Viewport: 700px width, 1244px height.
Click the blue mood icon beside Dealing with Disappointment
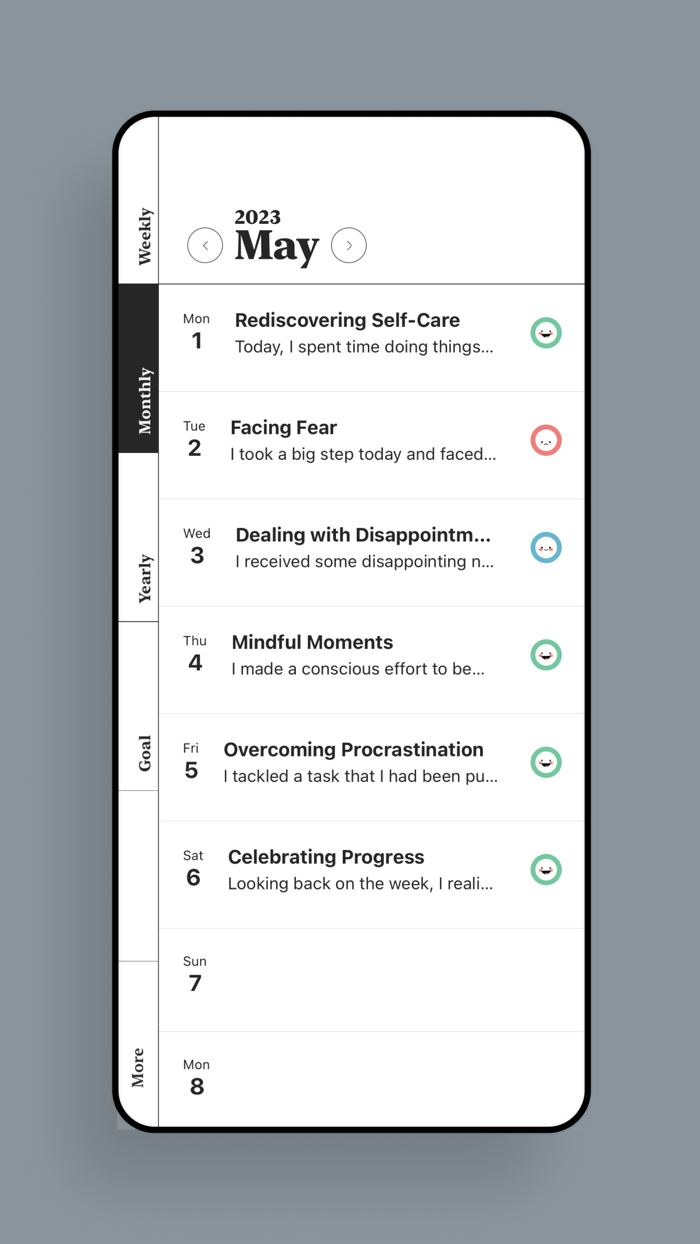[x=546, y=547]
